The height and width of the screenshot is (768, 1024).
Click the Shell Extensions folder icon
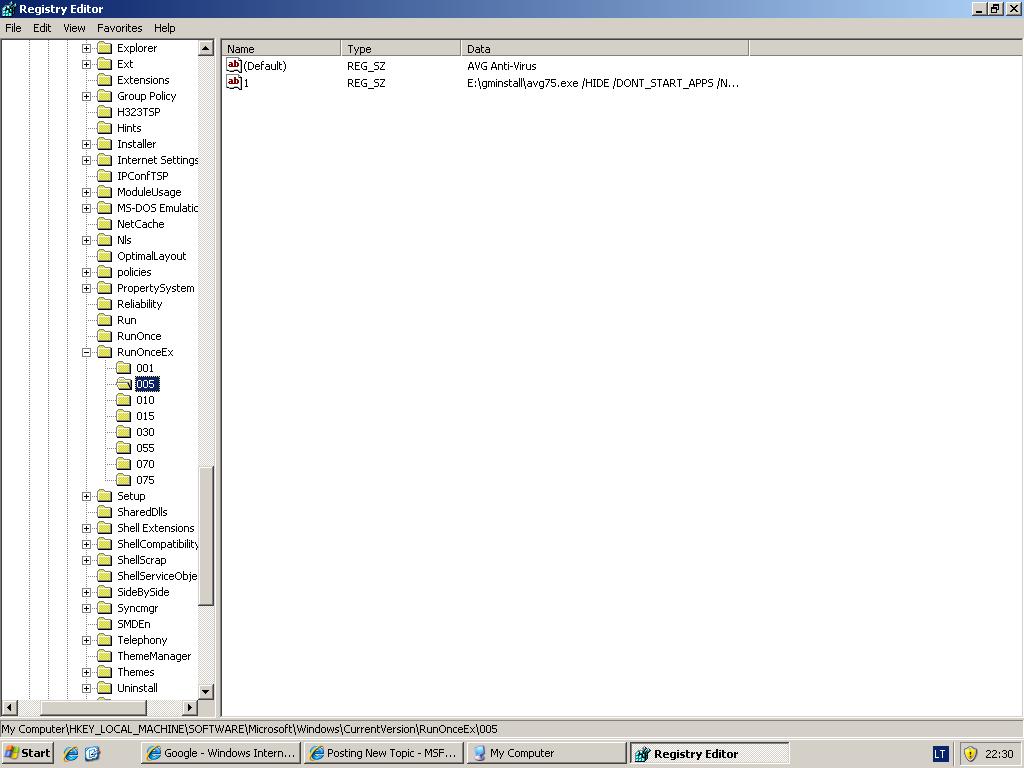click(104, 528)
